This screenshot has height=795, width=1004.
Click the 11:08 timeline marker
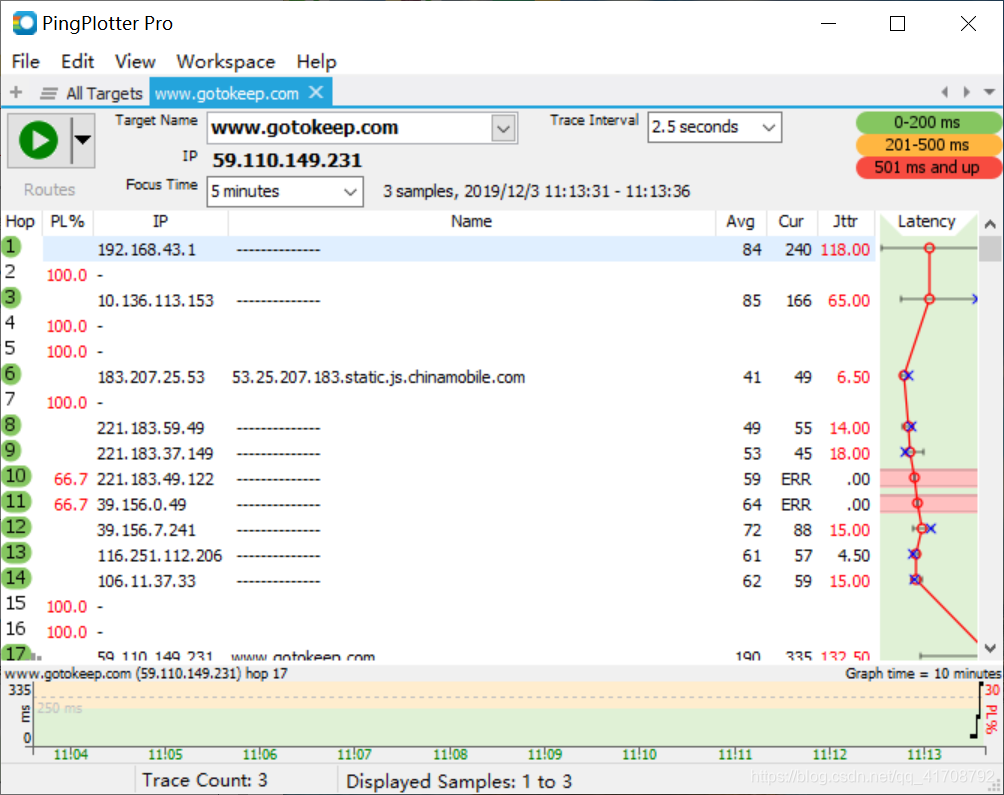coord(450,754)
